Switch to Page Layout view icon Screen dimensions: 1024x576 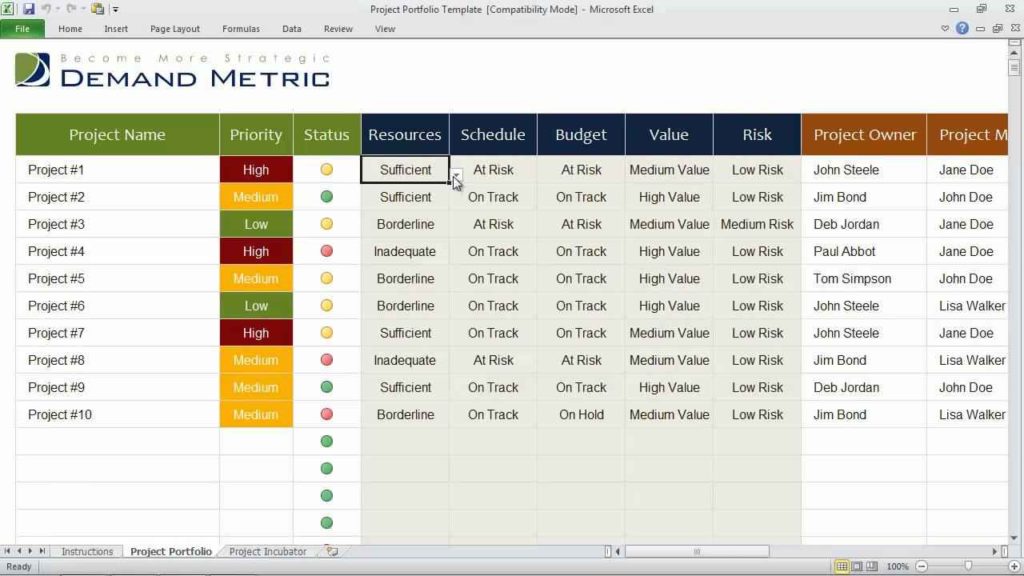[x=856, y=565]
